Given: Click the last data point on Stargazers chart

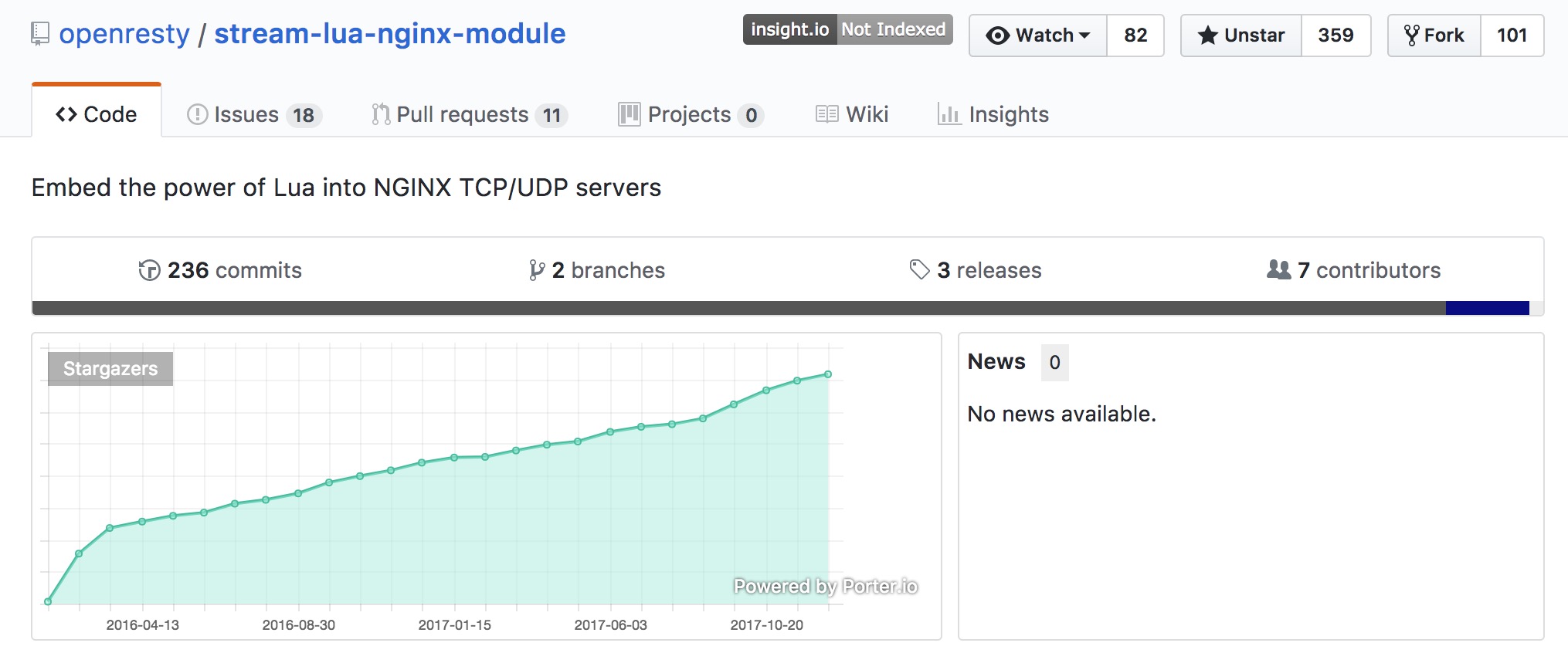Looking at the screenshot, I should coord(828,374).
